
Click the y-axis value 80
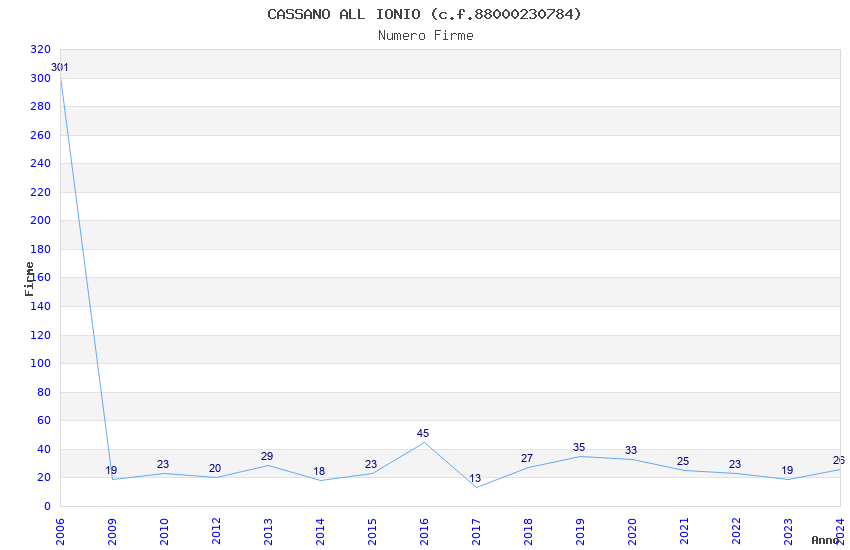pos(44,392)
